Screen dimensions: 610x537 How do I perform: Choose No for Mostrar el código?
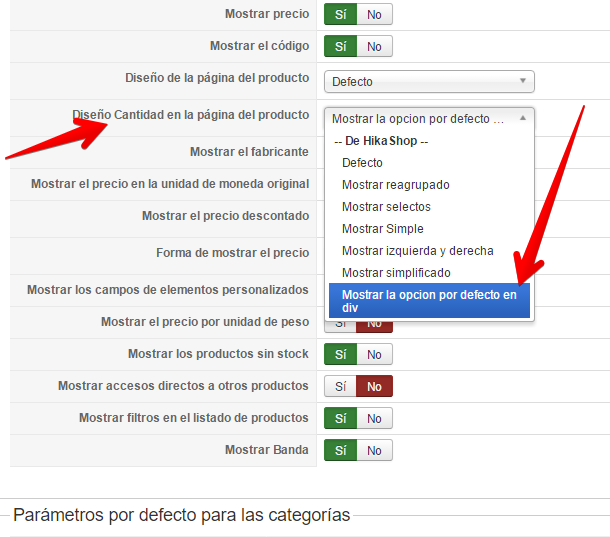pyautogui.click(x=374, y=46)
